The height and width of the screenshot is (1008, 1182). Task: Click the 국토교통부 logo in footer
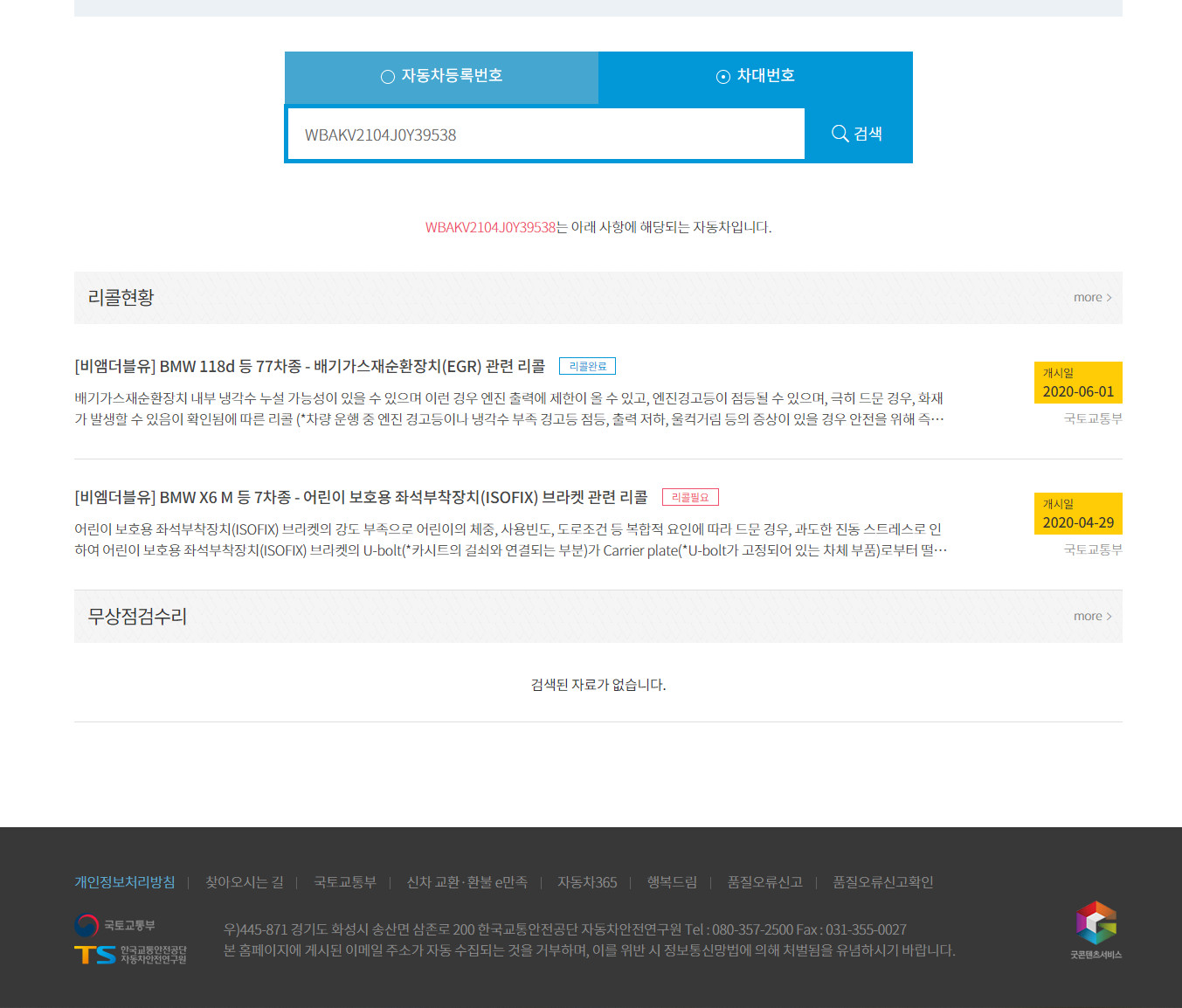pos(114,925)
